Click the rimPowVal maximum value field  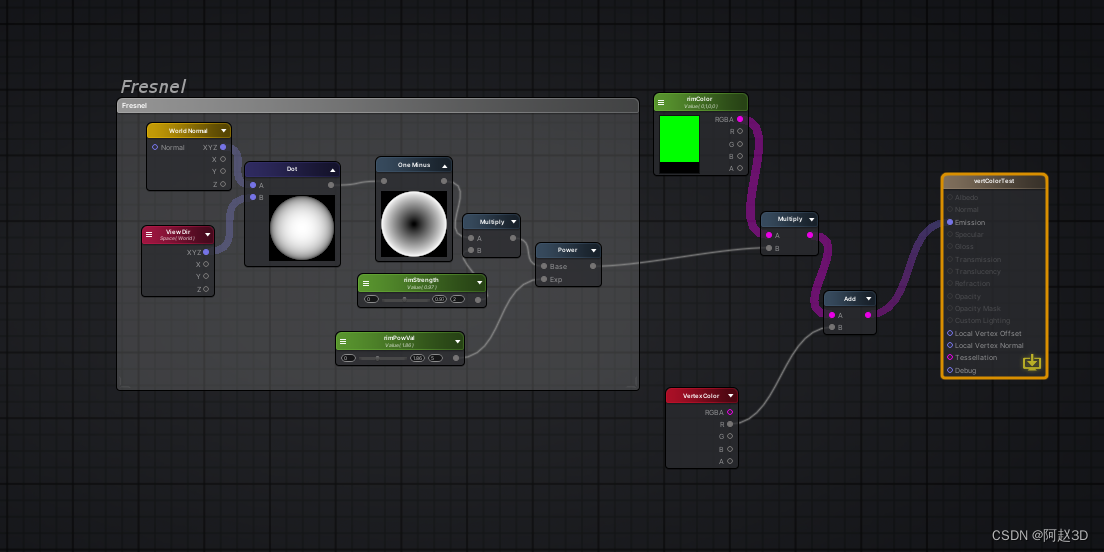435,358
